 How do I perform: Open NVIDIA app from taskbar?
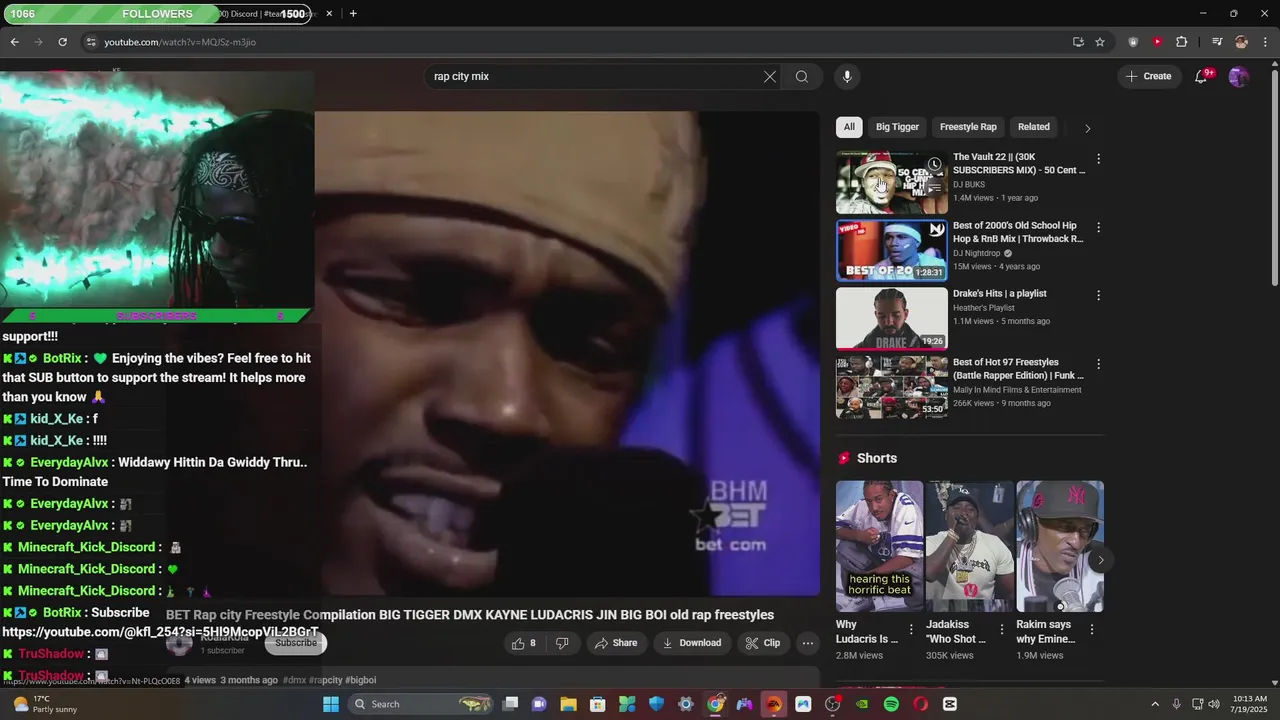click(x=862, y=704)
